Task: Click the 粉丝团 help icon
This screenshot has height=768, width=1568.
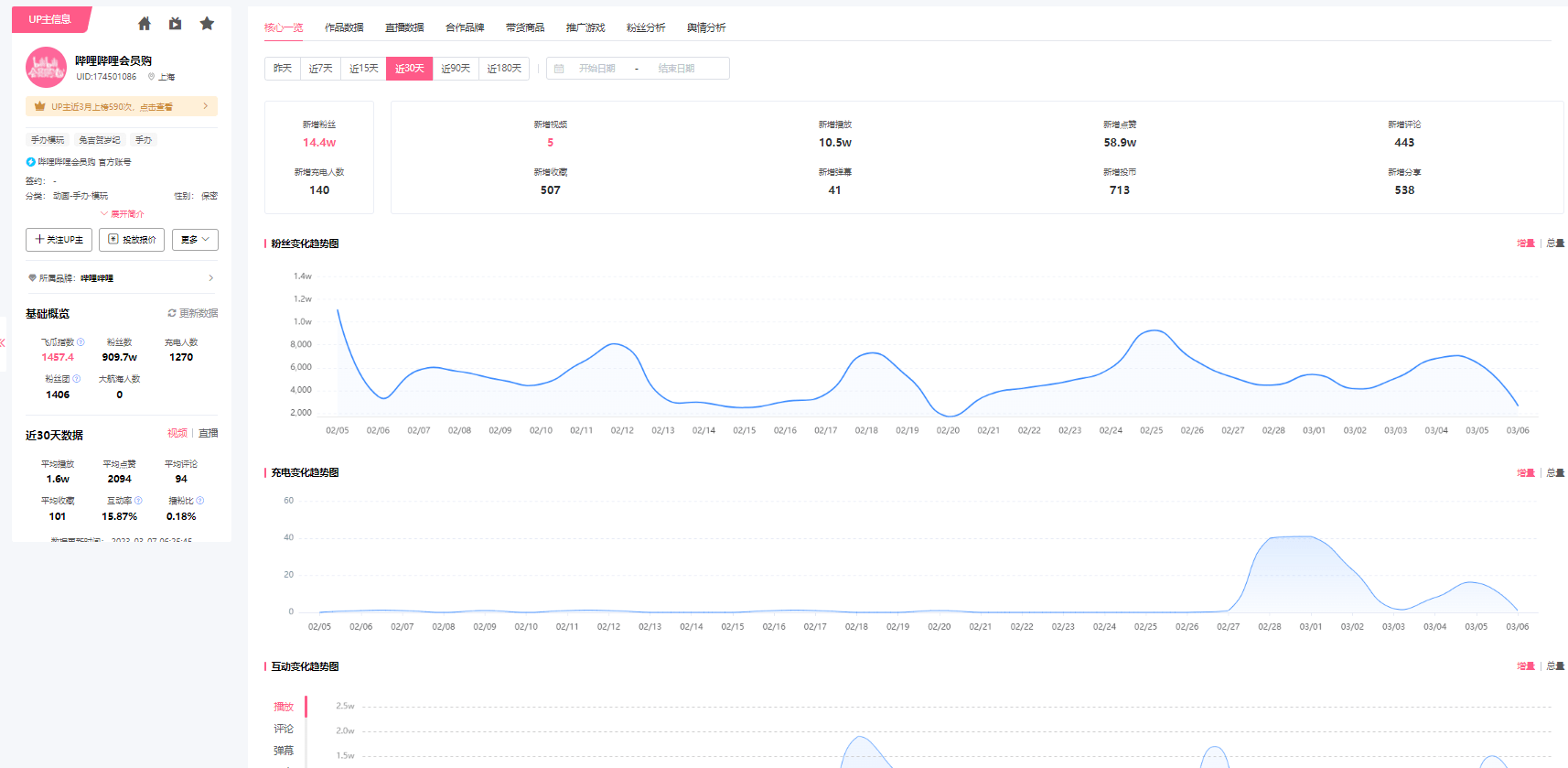Action: [x=77, y=379]
